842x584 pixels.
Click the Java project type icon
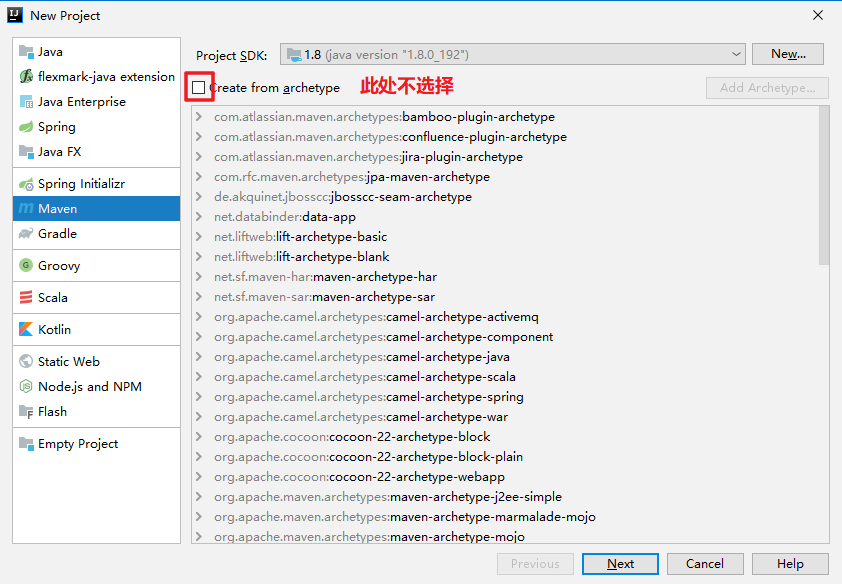[x=26, y=52]
